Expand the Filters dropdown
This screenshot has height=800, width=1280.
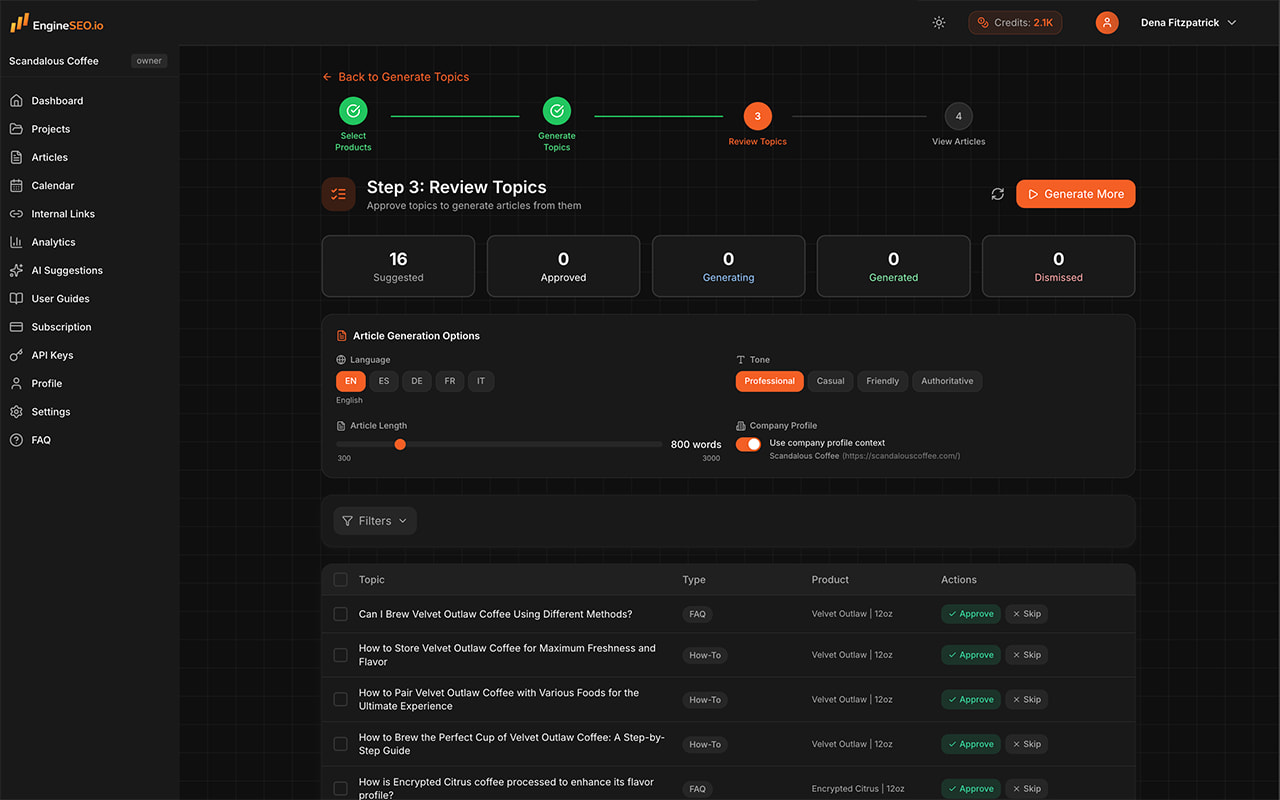(x=375, y=521)
